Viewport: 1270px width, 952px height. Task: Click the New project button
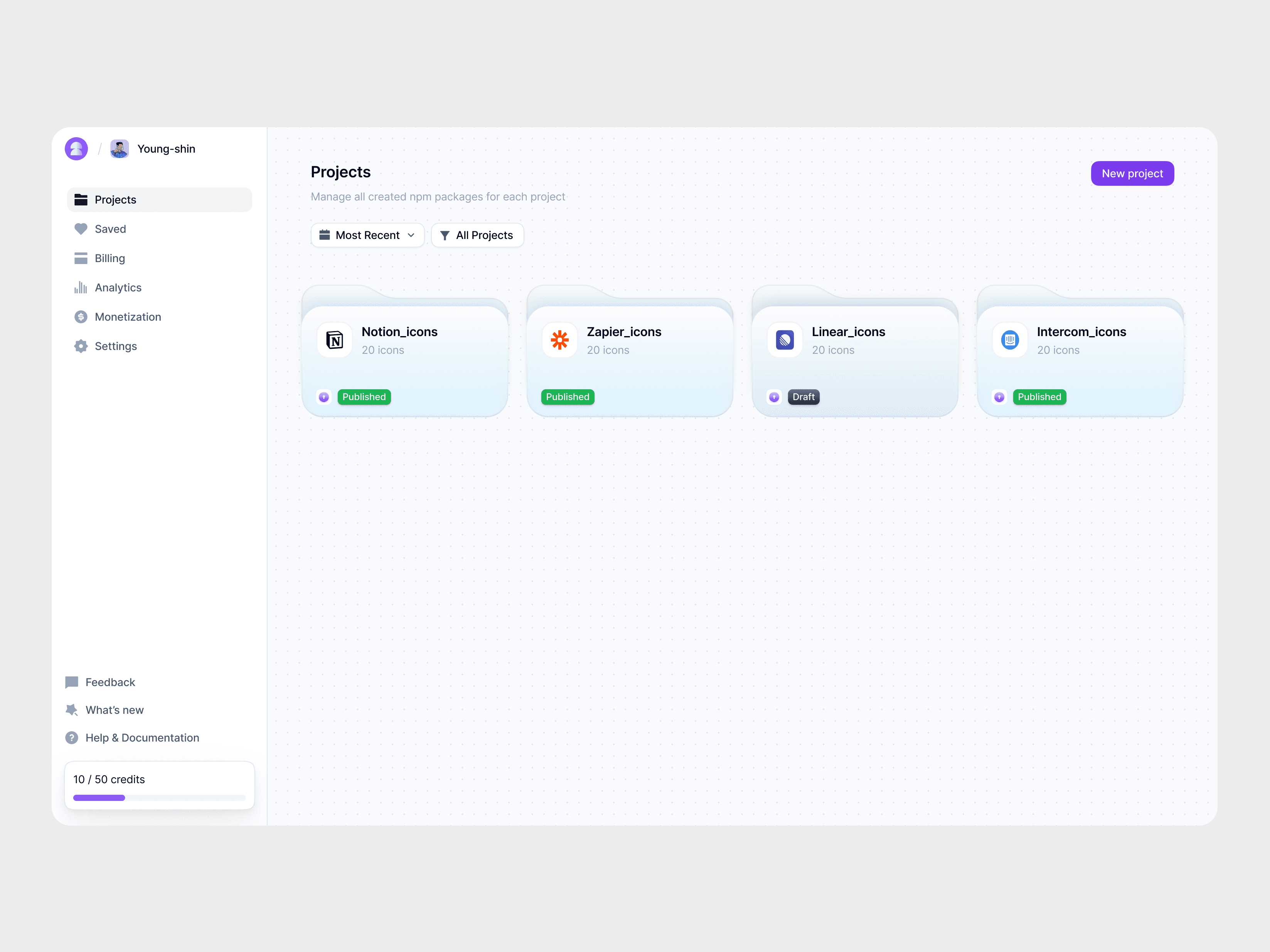1132,173
